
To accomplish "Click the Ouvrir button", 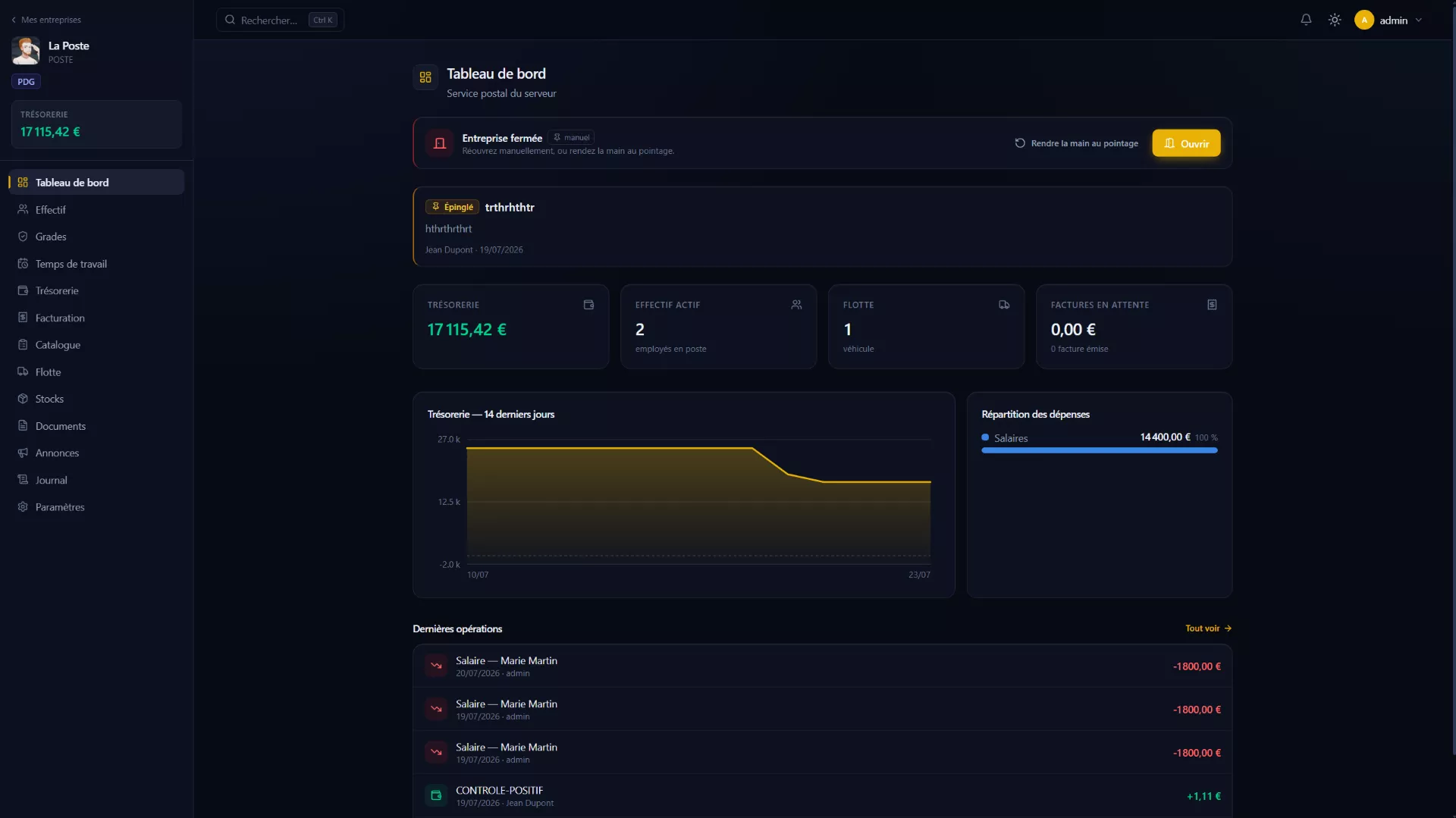I will 1186,143.
